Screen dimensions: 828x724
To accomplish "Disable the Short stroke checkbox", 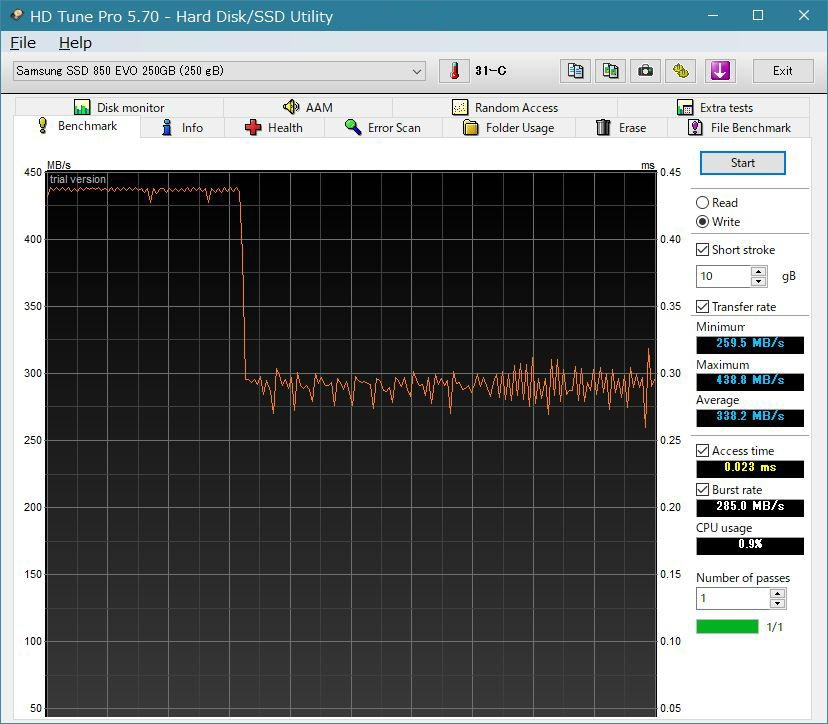I will pos(703,250).
